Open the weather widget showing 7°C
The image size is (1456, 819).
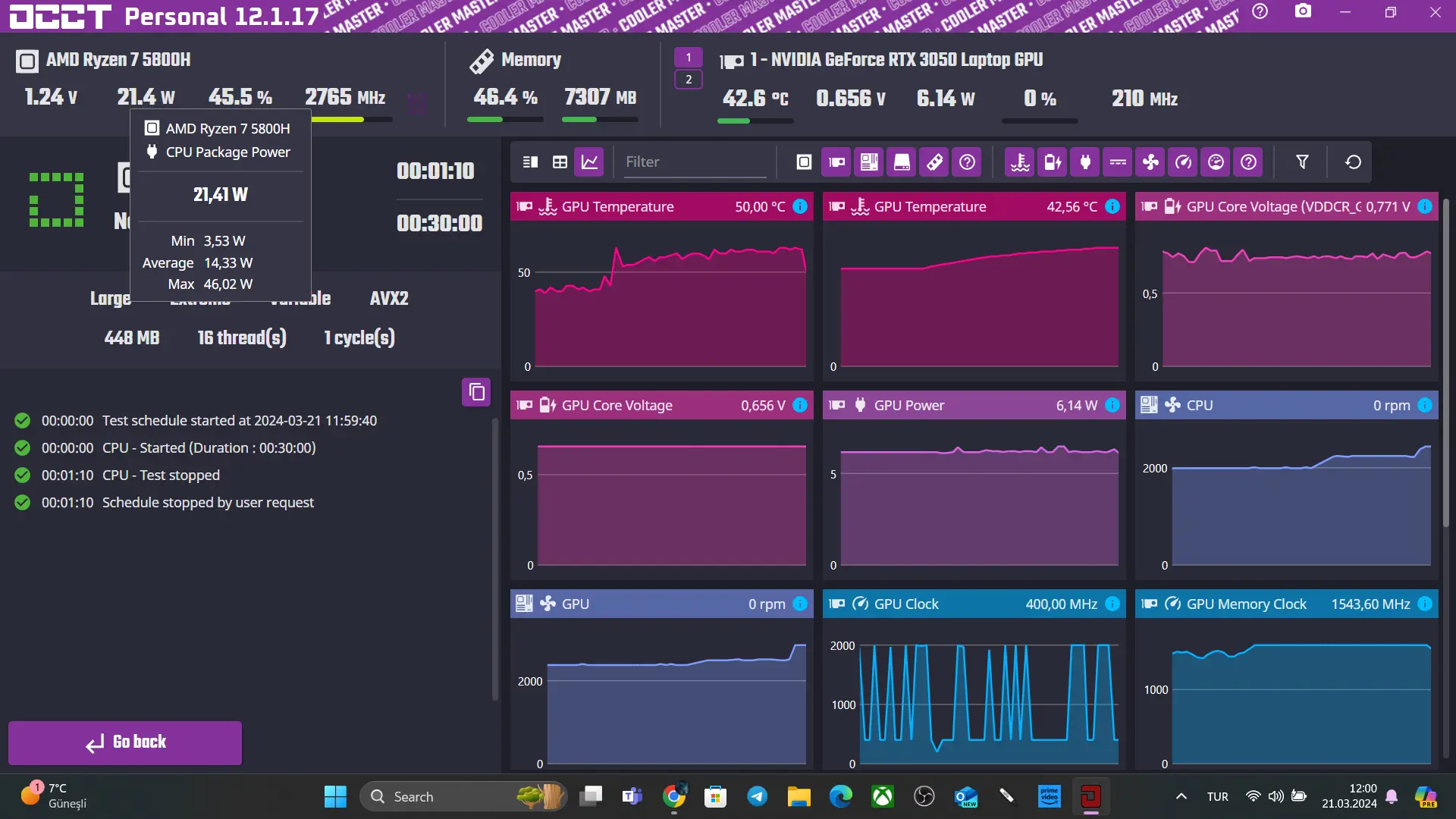pos(53,795)
